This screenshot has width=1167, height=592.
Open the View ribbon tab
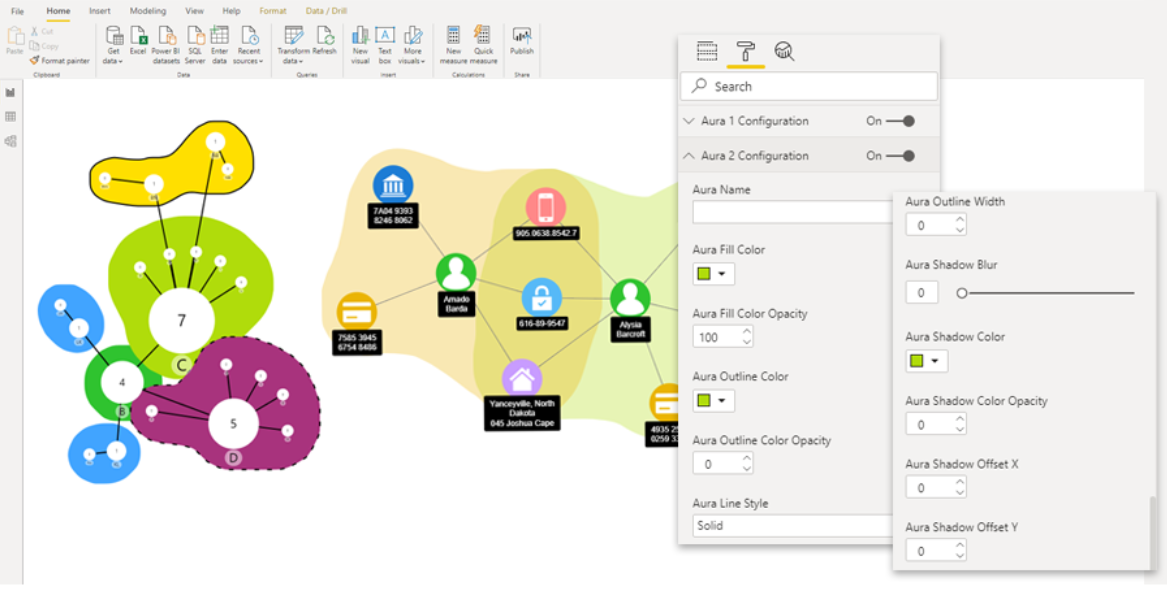point(194,11)
